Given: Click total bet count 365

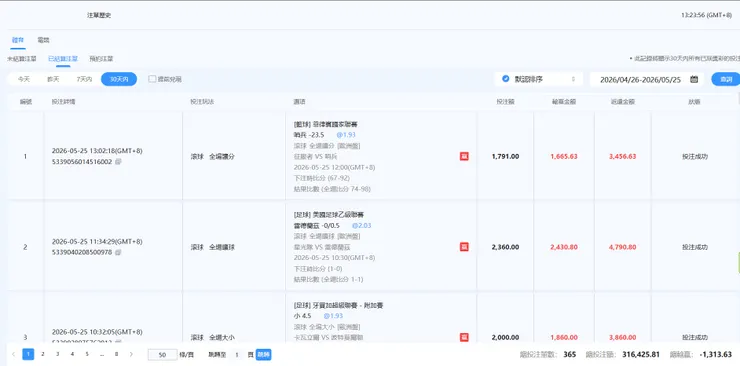Looking at the screenshot, I should (570, 355).
